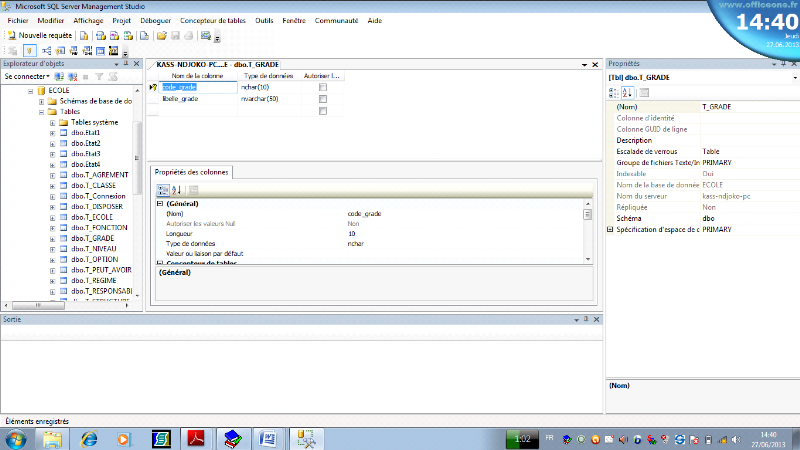This screenshot has width=800, height=450.
Task: Select dbo.T_ECOLE in the Object Explorer tree
Action: [93, 217]
